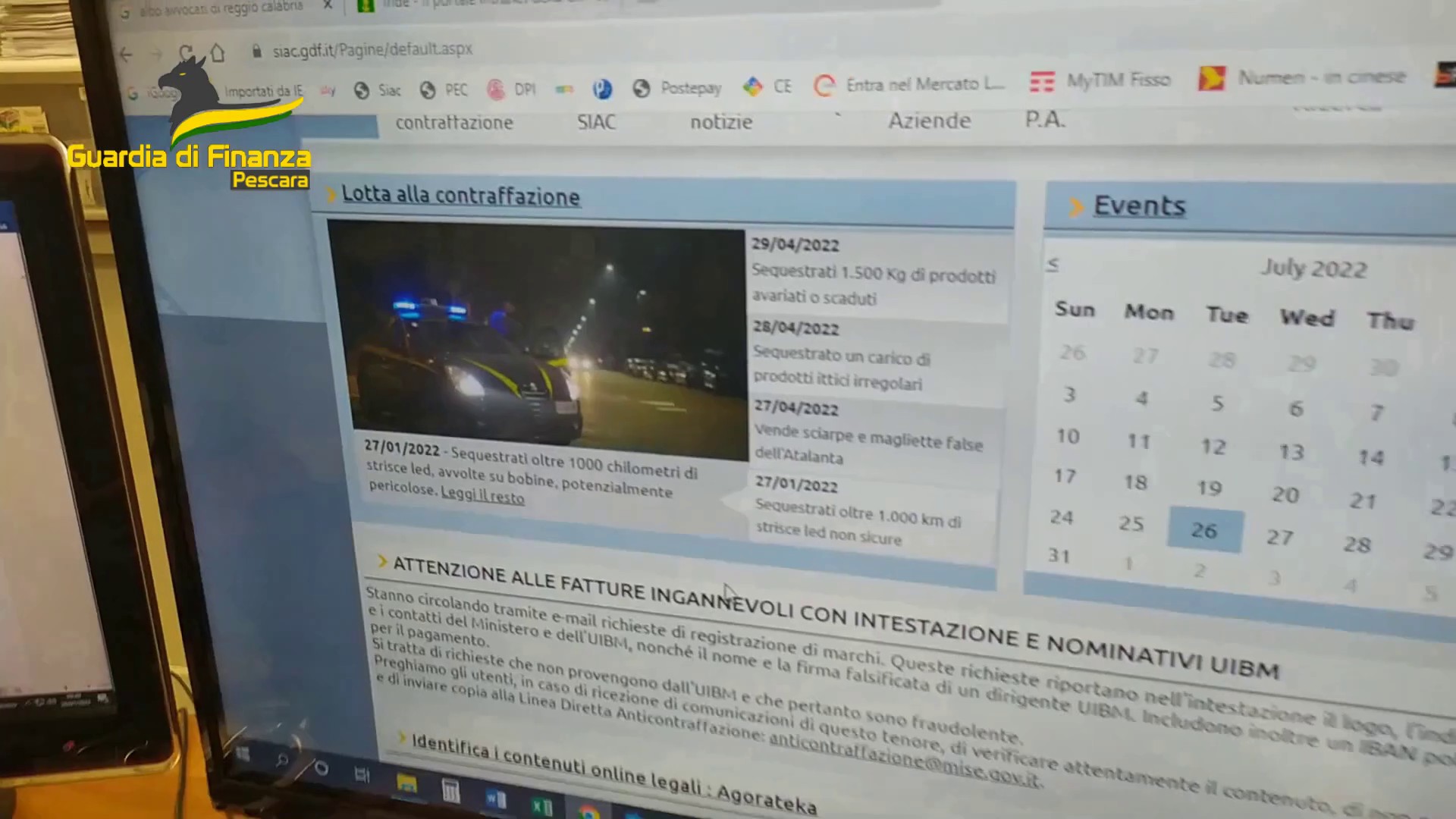The width and height of the screenshot is (1456, 819).
Task: Open the 27/01/2022 strisce led news item
Action: click(872, 512)
